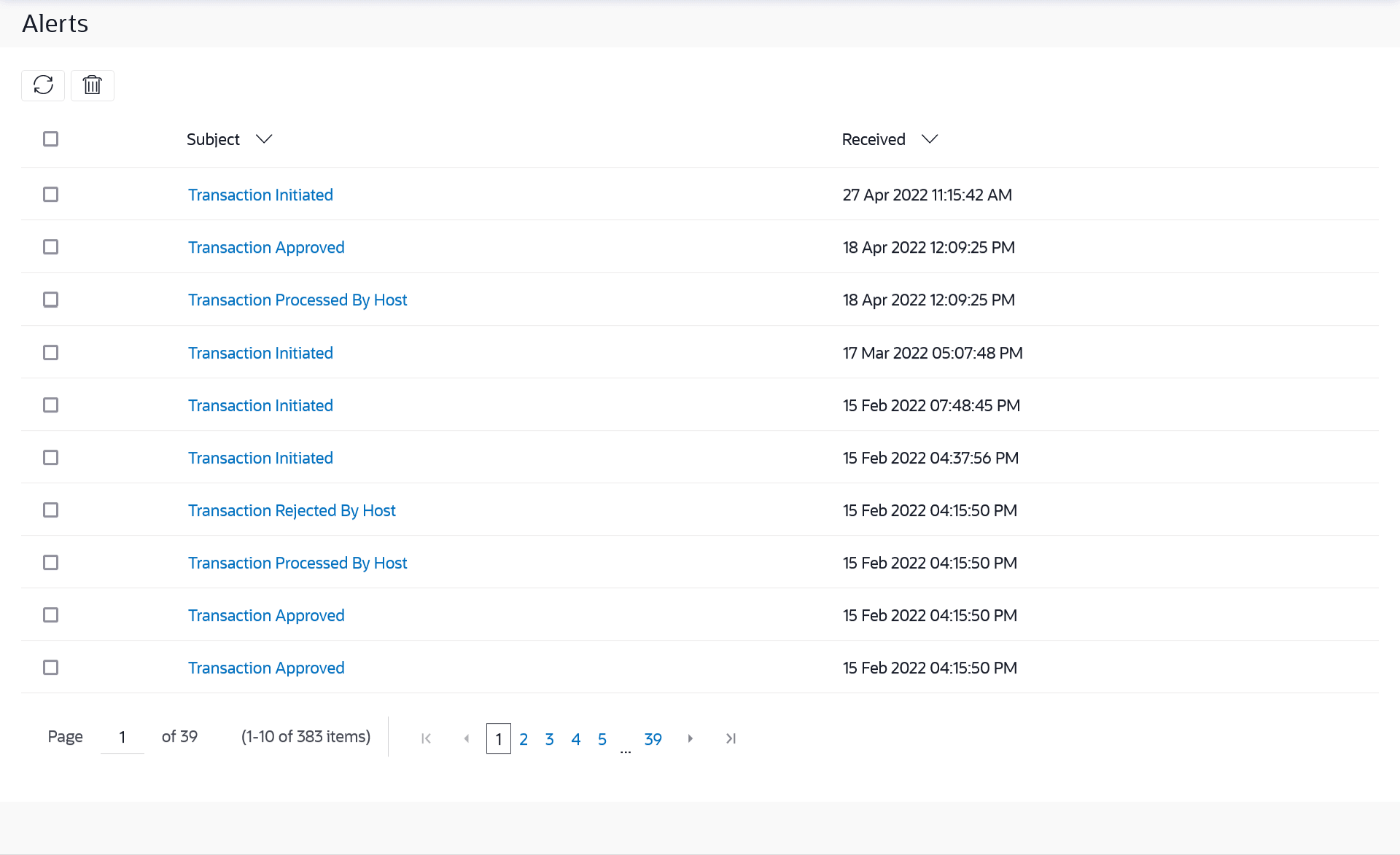Go to next page arrow icon
Screen dimensions: 1400x855
point(690,738)
